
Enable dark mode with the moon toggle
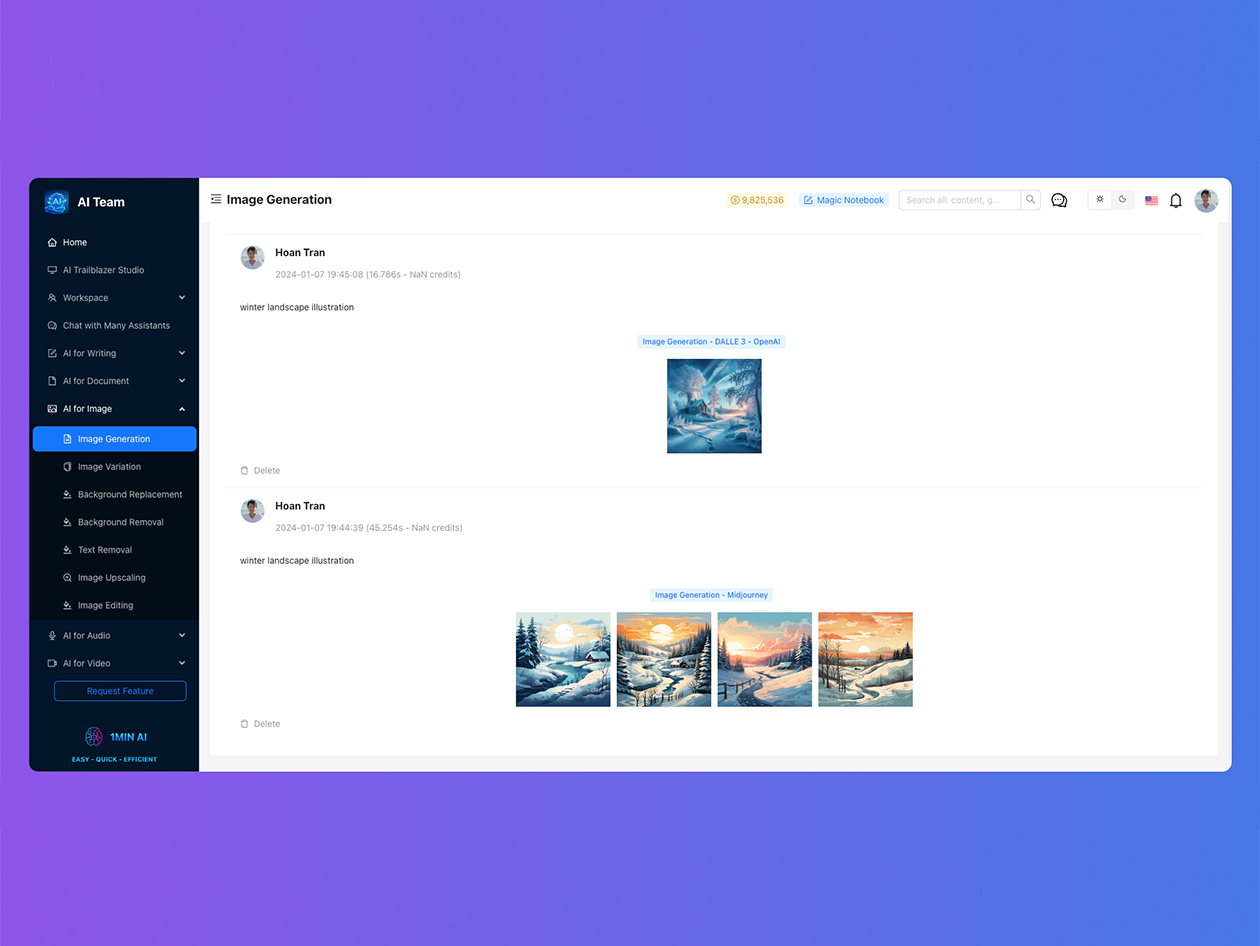[1122, 199]
